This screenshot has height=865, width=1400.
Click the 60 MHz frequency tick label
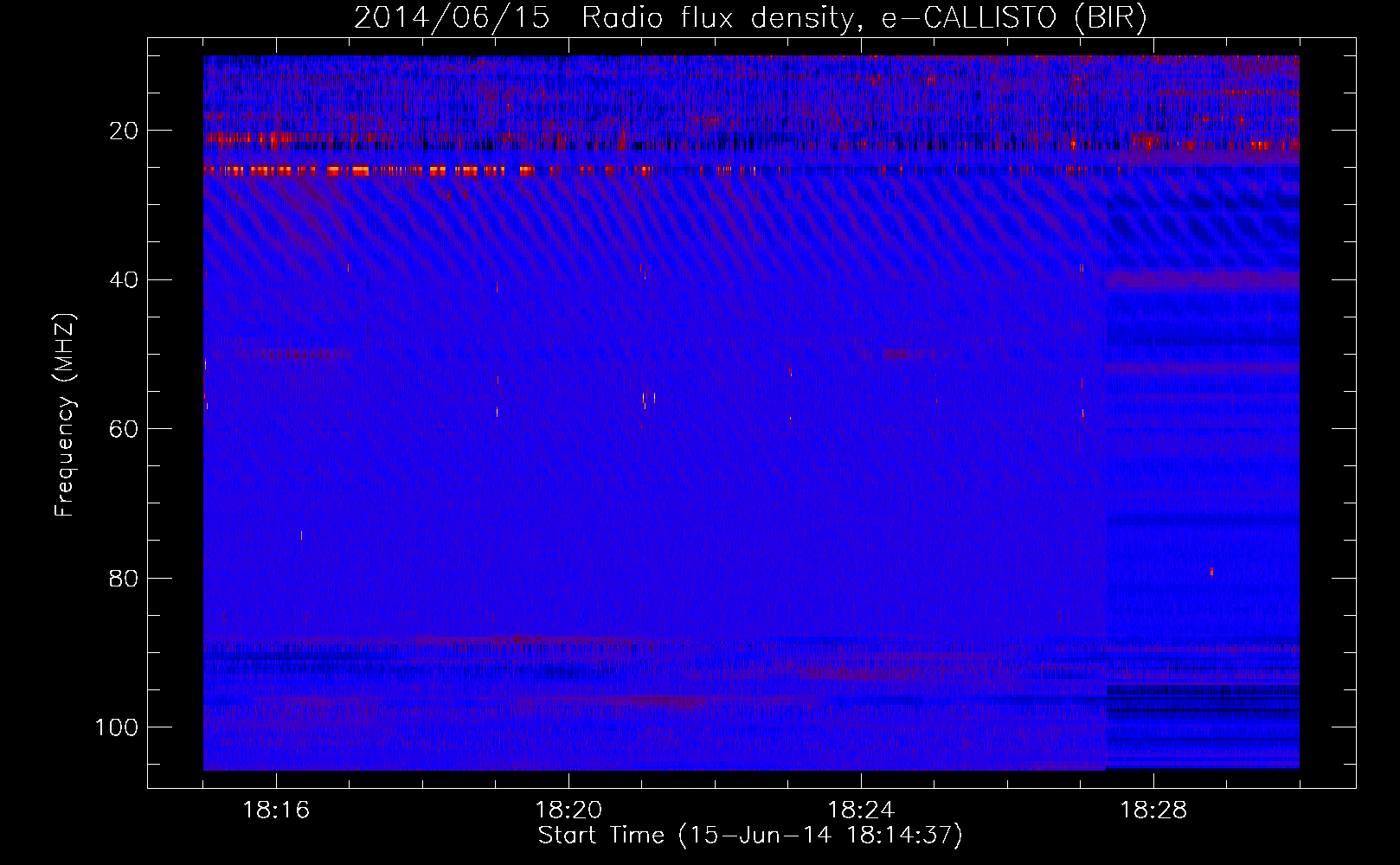click(x=124, y=429)
